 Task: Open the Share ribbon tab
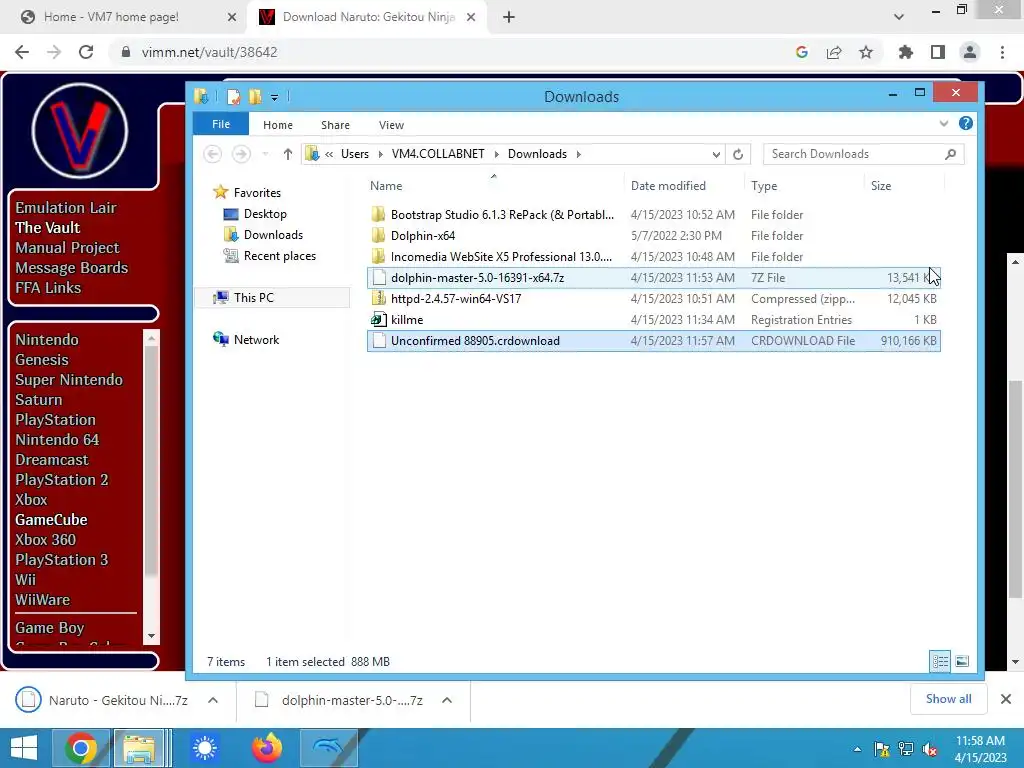[335, 125]
